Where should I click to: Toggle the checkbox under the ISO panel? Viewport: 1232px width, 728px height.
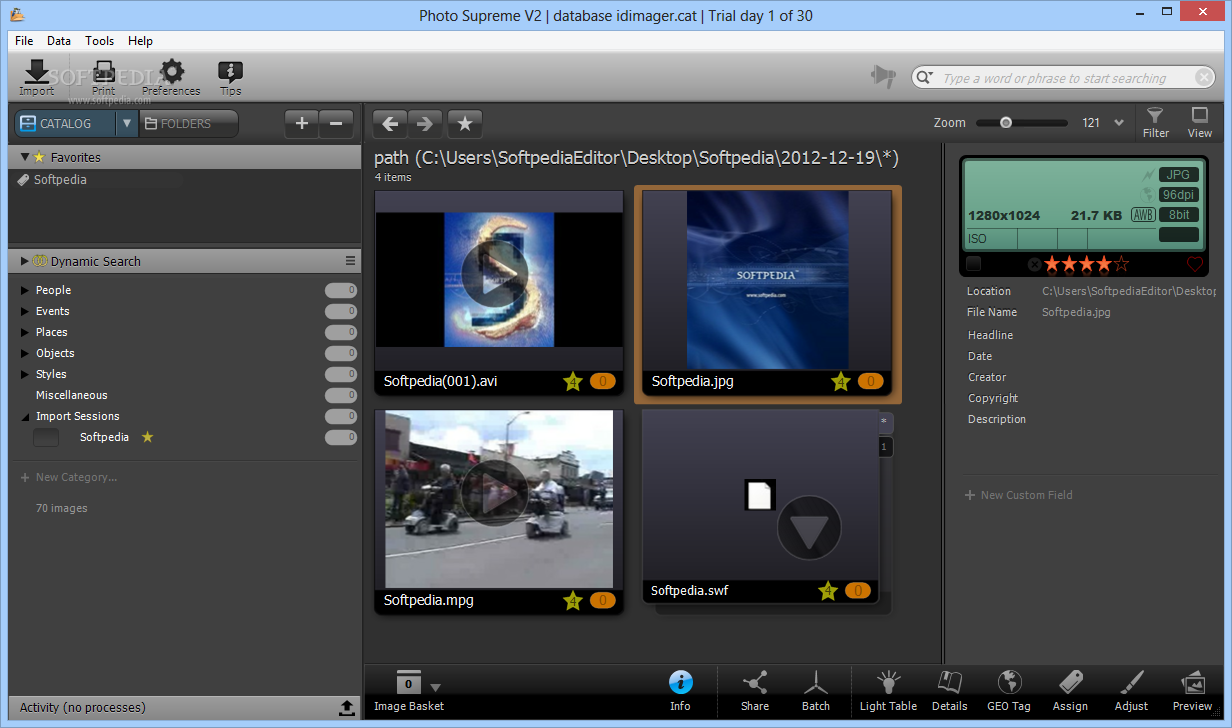coord(974,264)
